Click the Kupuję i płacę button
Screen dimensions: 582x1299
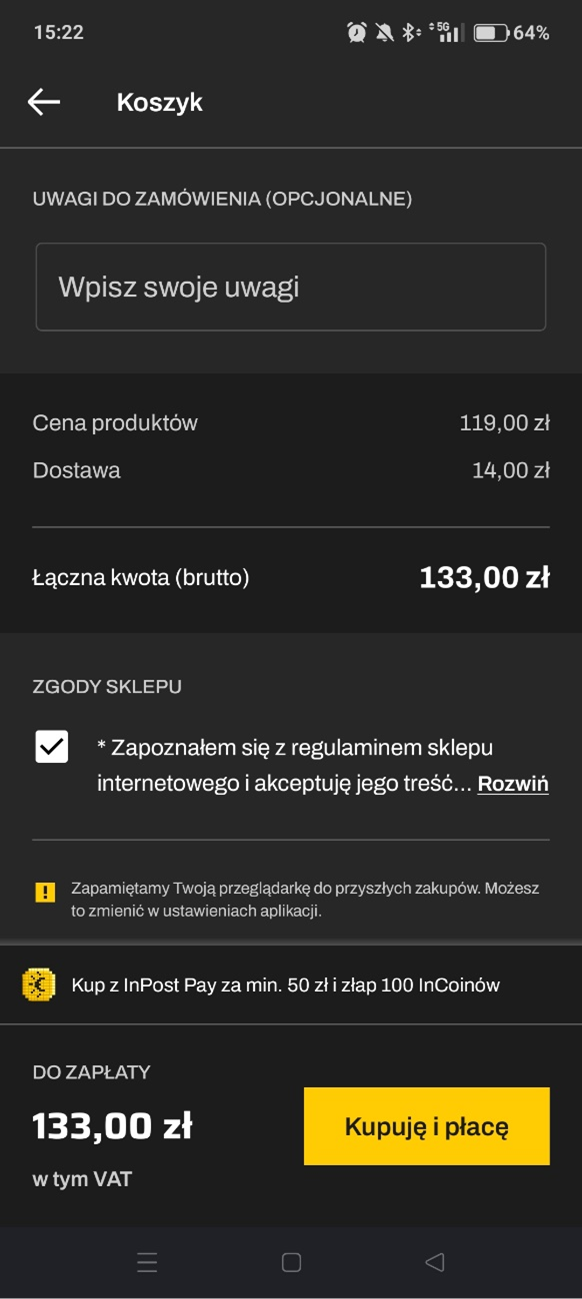[427, 1126]
